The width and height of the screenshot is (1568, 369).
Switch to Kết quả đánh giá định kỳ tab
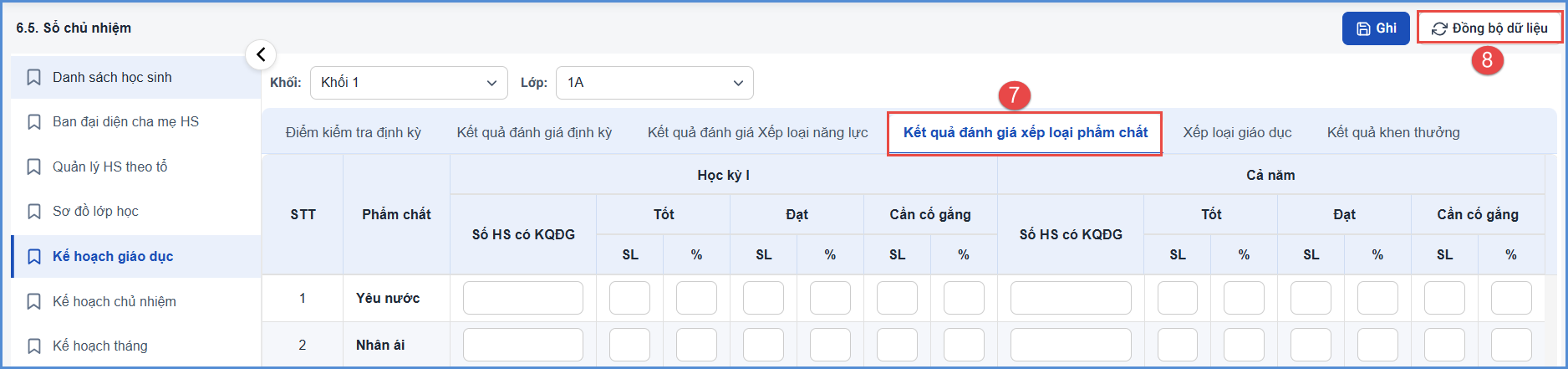534,132
